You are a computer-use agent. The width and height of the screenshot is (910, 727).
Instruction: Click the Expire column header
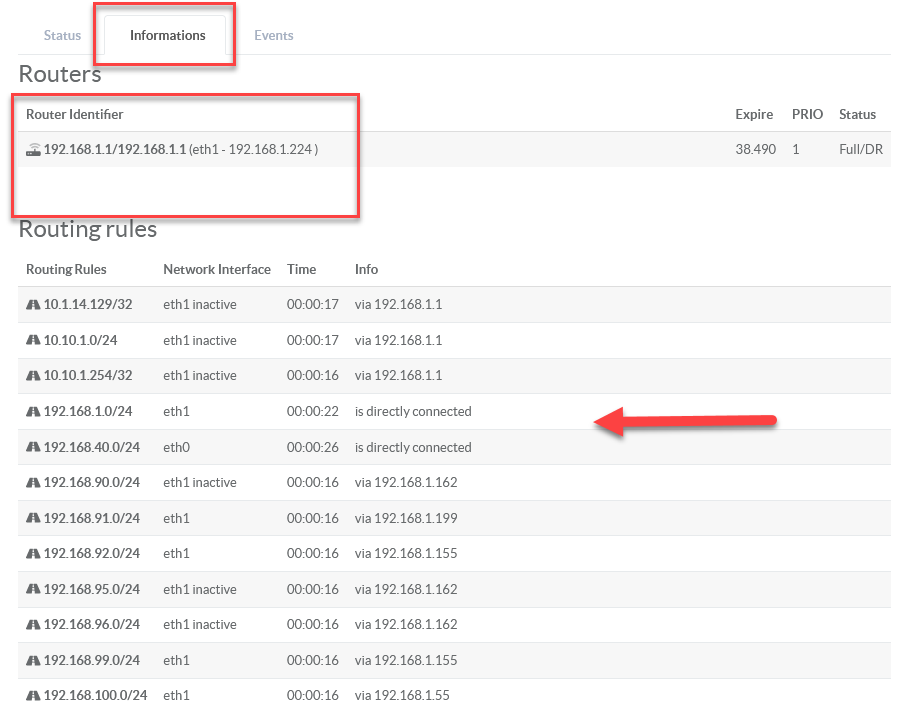click(753, 115)
